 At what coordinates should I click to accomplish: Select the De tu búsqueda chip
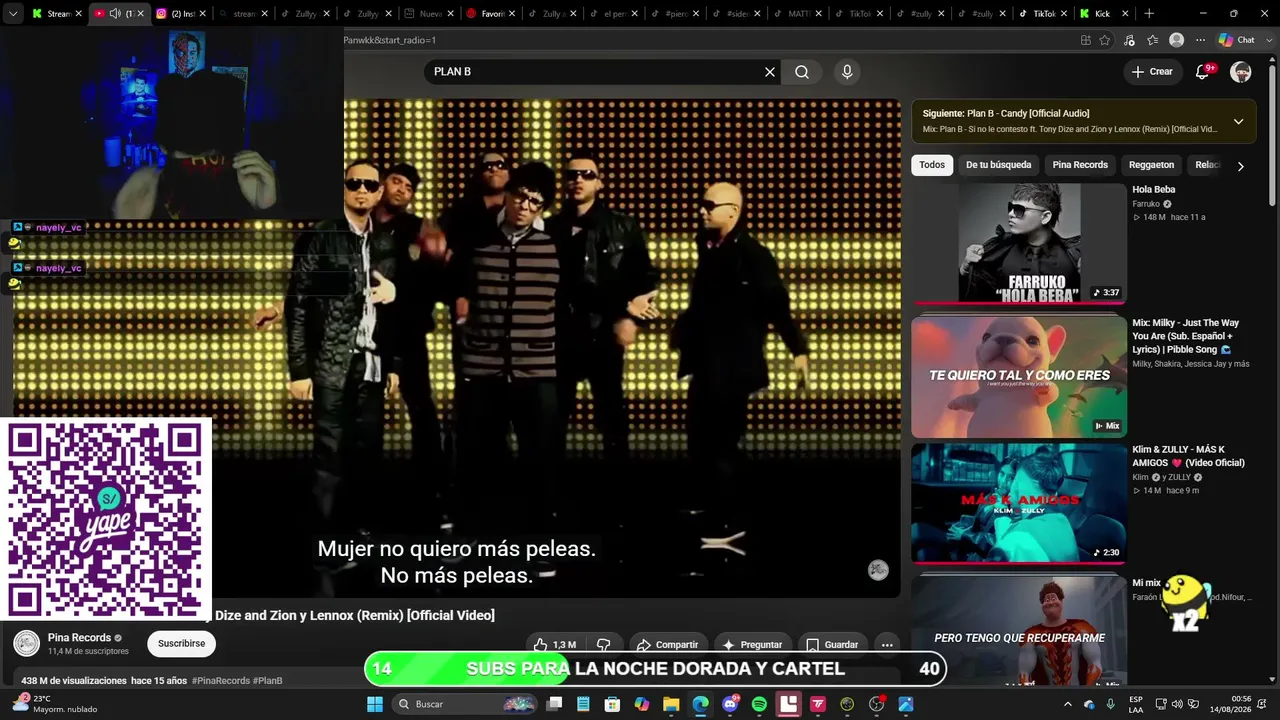[x=998, y=165]
